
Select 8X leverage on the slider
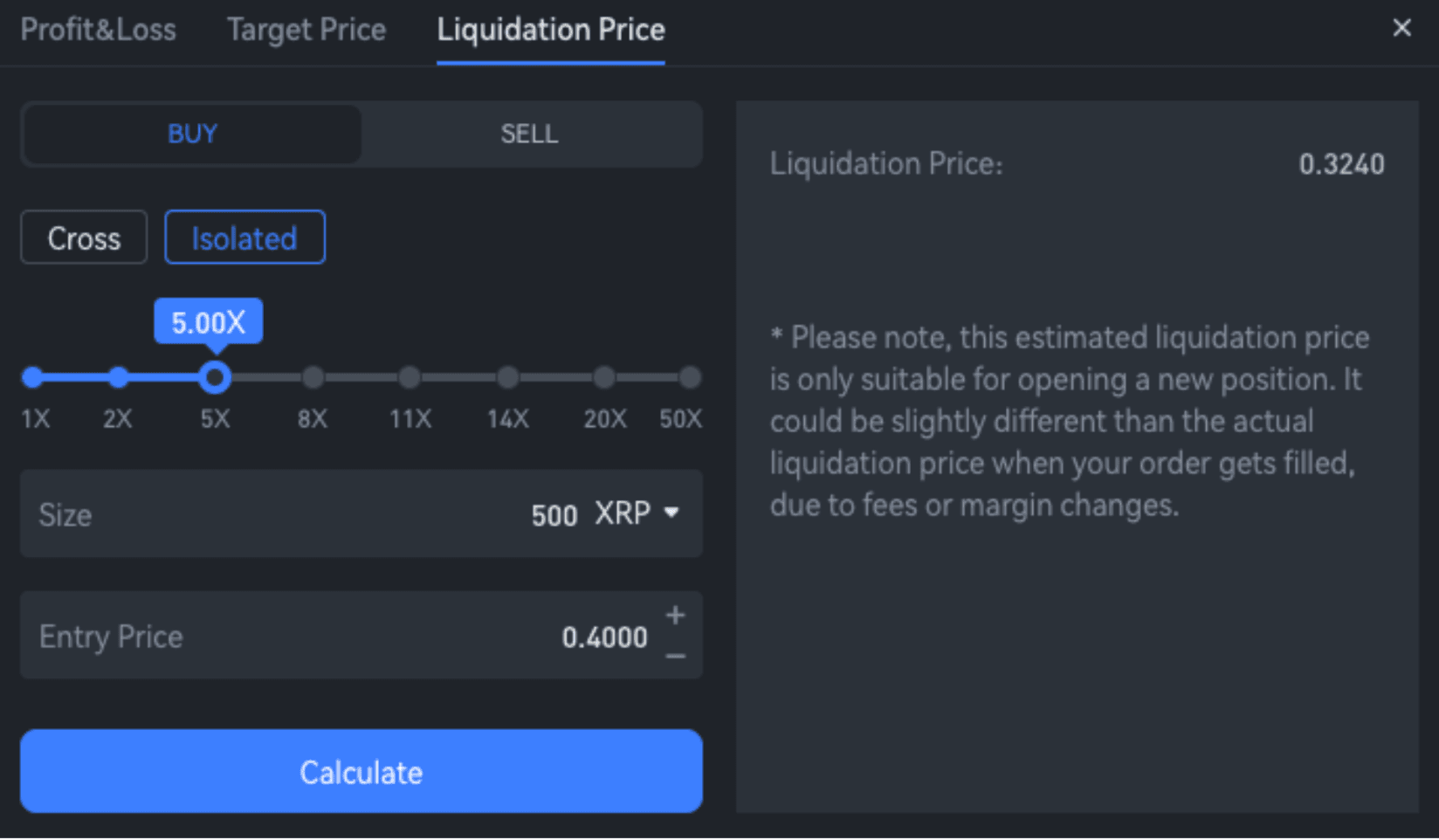[313, 377]
